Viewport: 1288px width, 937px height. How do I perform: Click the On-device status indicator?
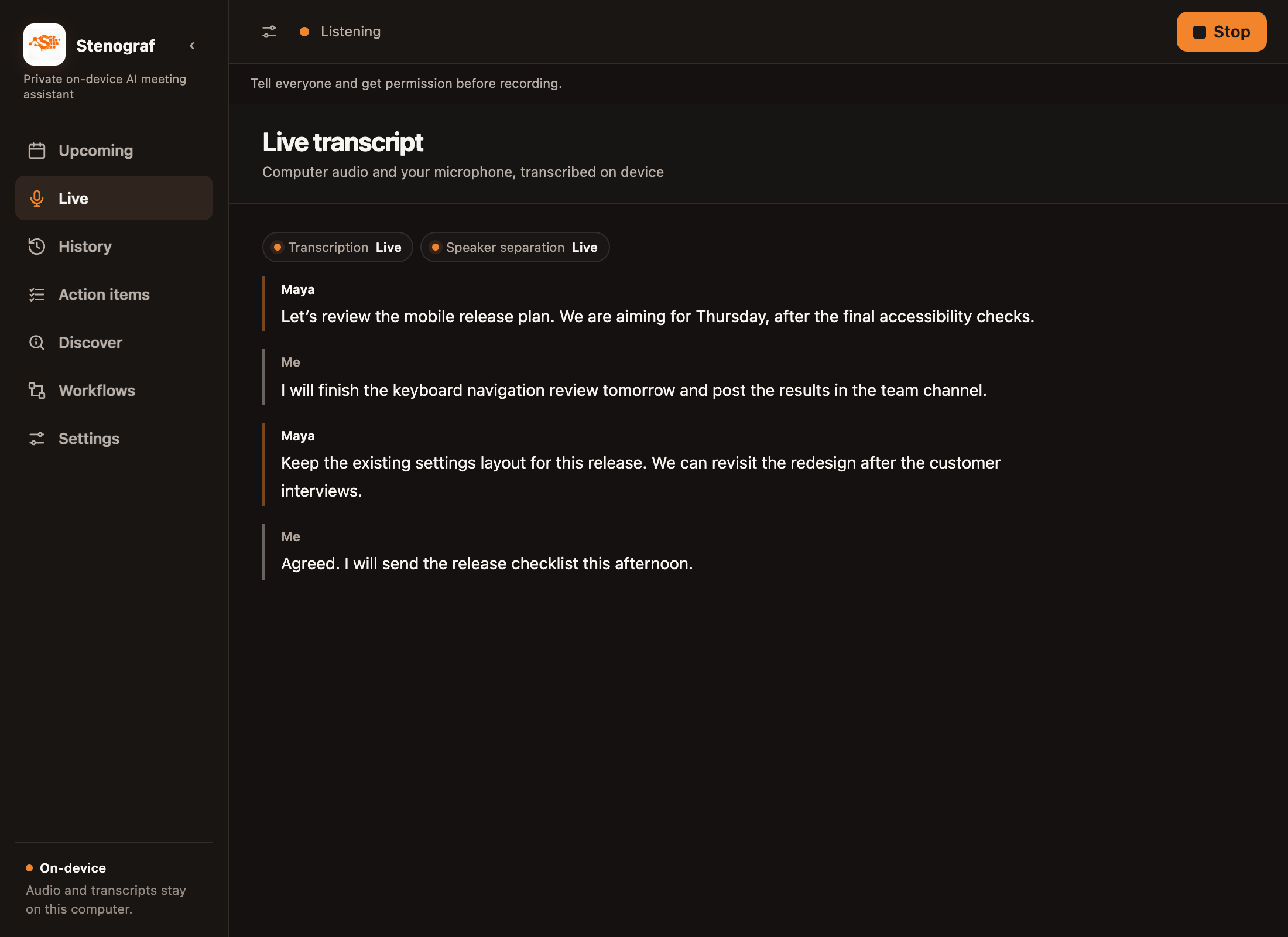[x=66, y=868]
